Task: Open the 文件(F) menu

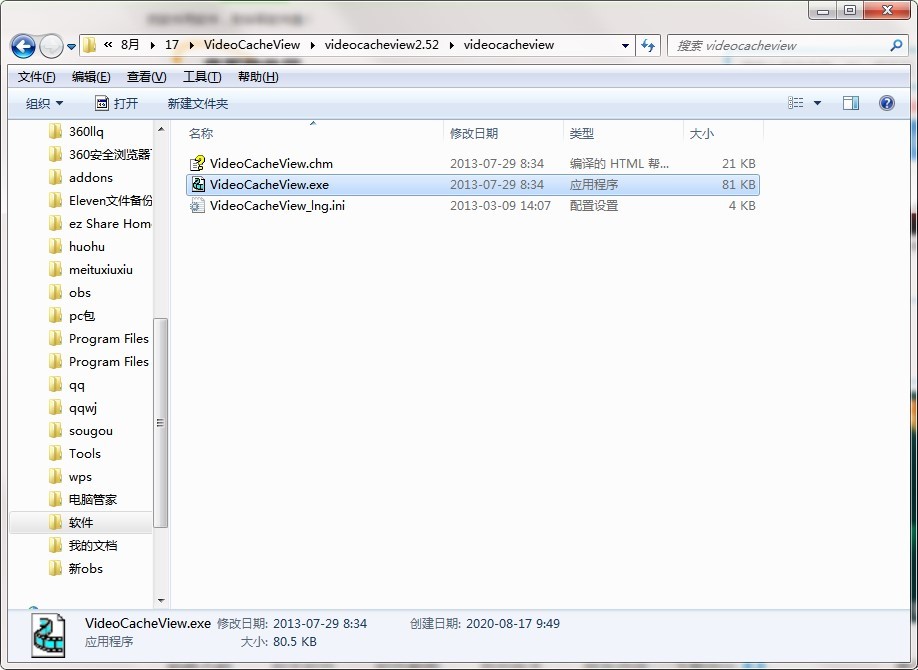Action: [36, 77]
